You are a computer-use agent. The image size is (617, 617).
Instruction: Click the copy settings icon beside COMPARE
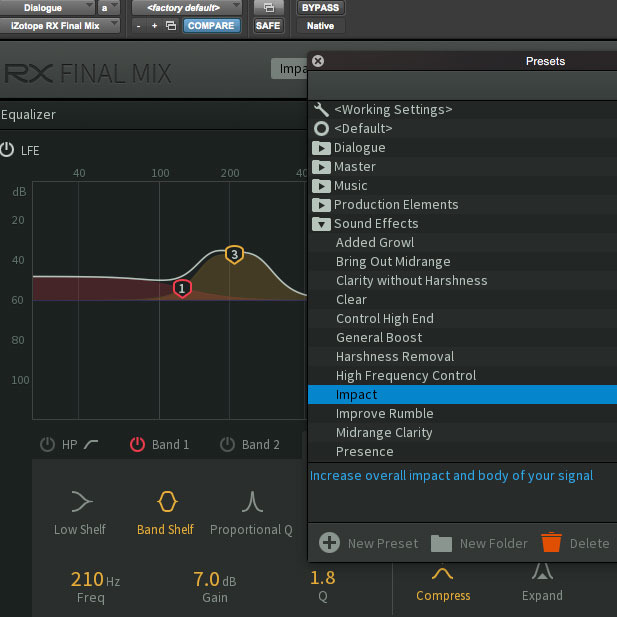pyautogui.click(x=171, y=26)
